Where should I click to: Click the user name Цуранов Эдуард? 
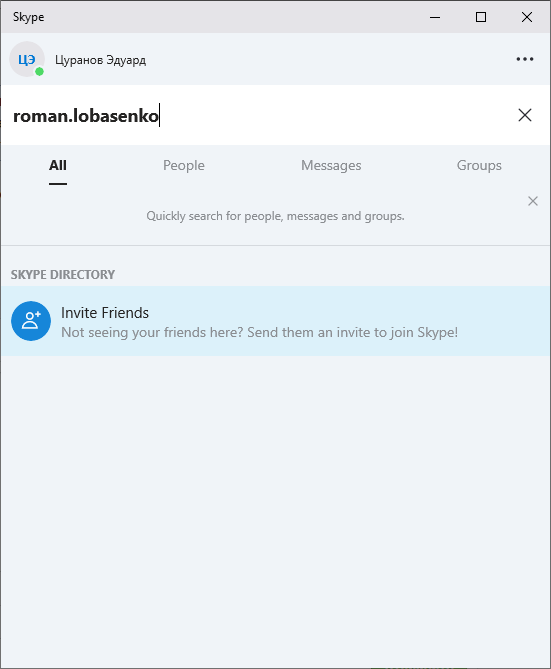[x=100, y=60]
